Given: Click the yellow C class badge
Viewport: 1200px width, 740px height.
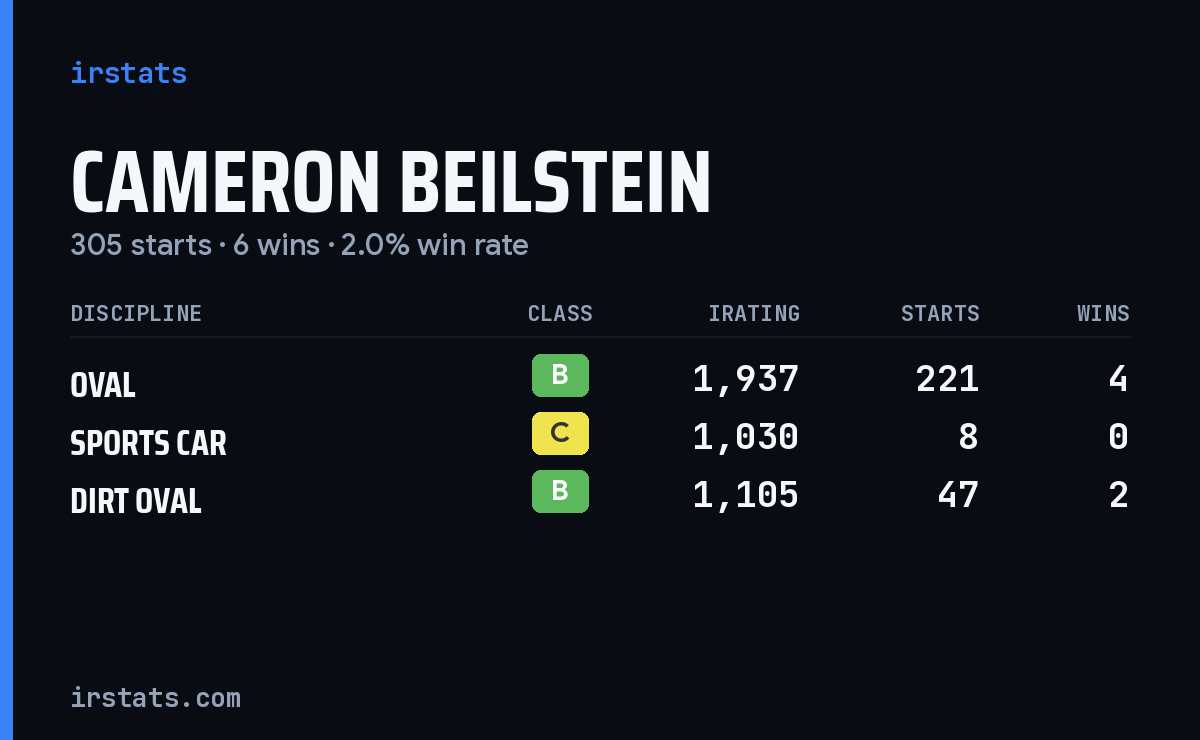Looking at the screenshot, I should pos(560,434).
